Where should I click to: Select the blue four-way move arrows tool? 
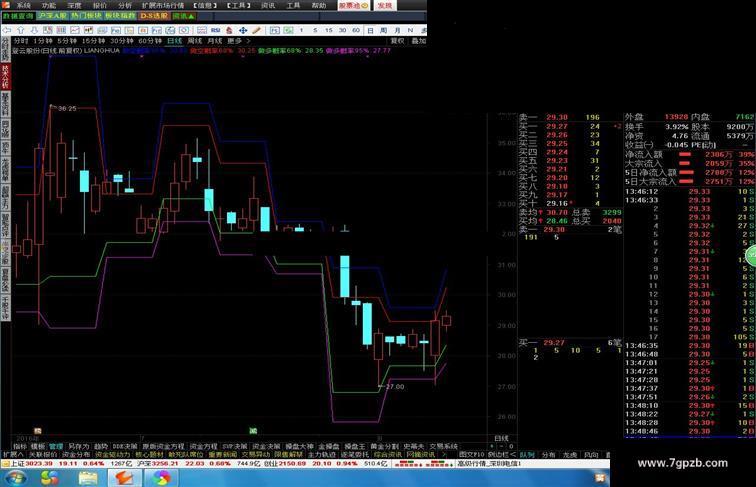(243, 30)
